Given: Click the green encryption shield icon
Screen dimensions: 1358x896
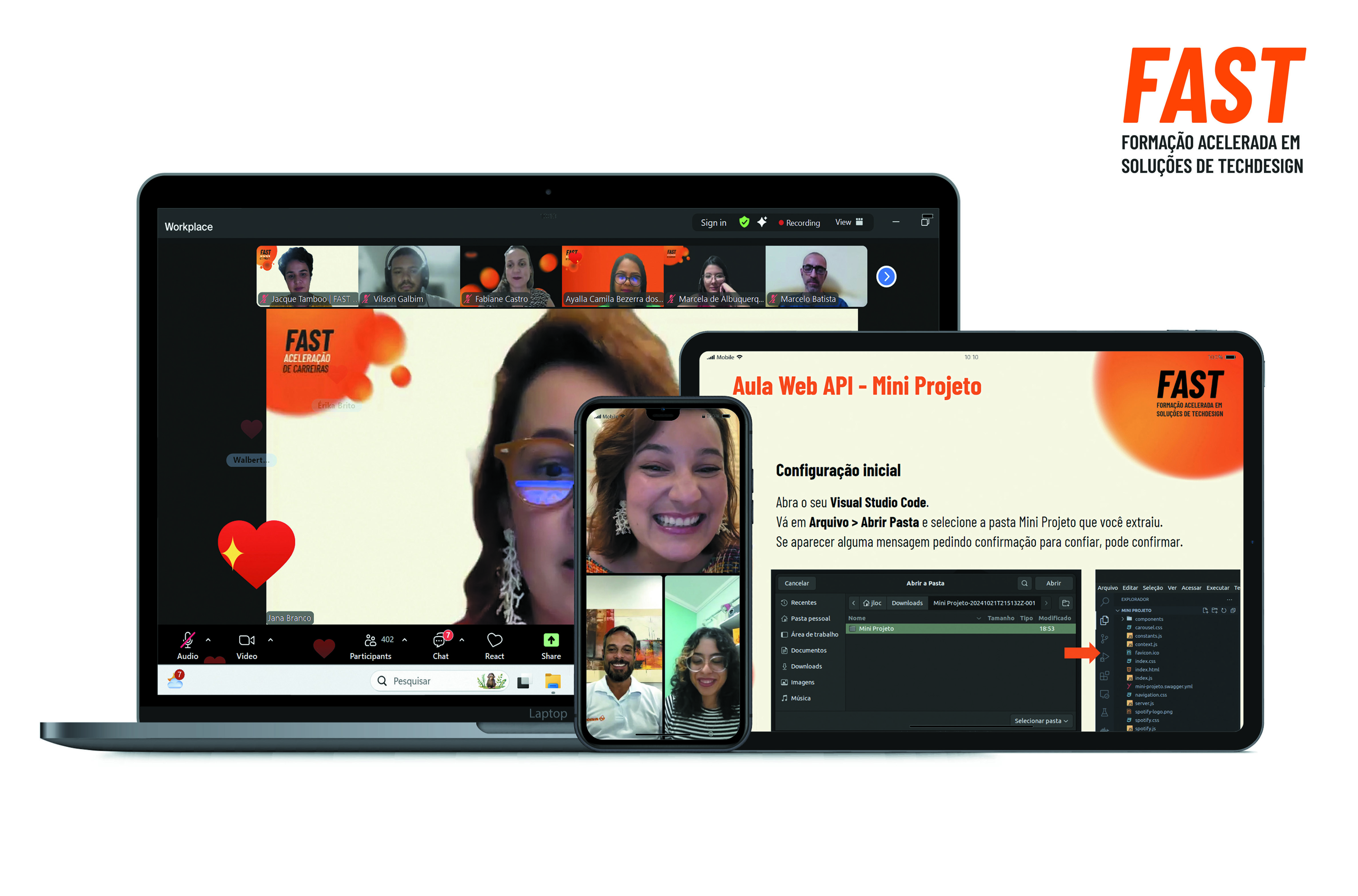Looking at the screenshot, I should point(744,222).
